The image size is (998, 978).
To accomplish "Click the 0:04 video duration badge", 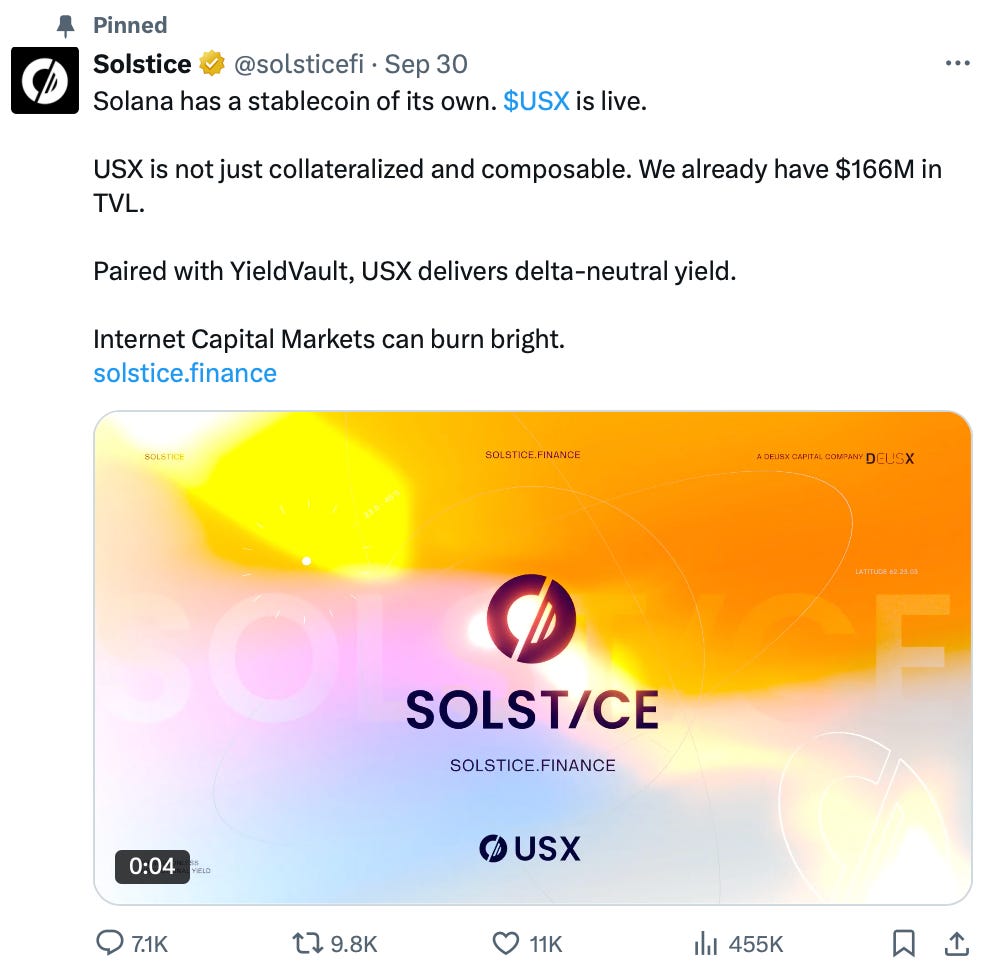I will (x=152, y=866).
